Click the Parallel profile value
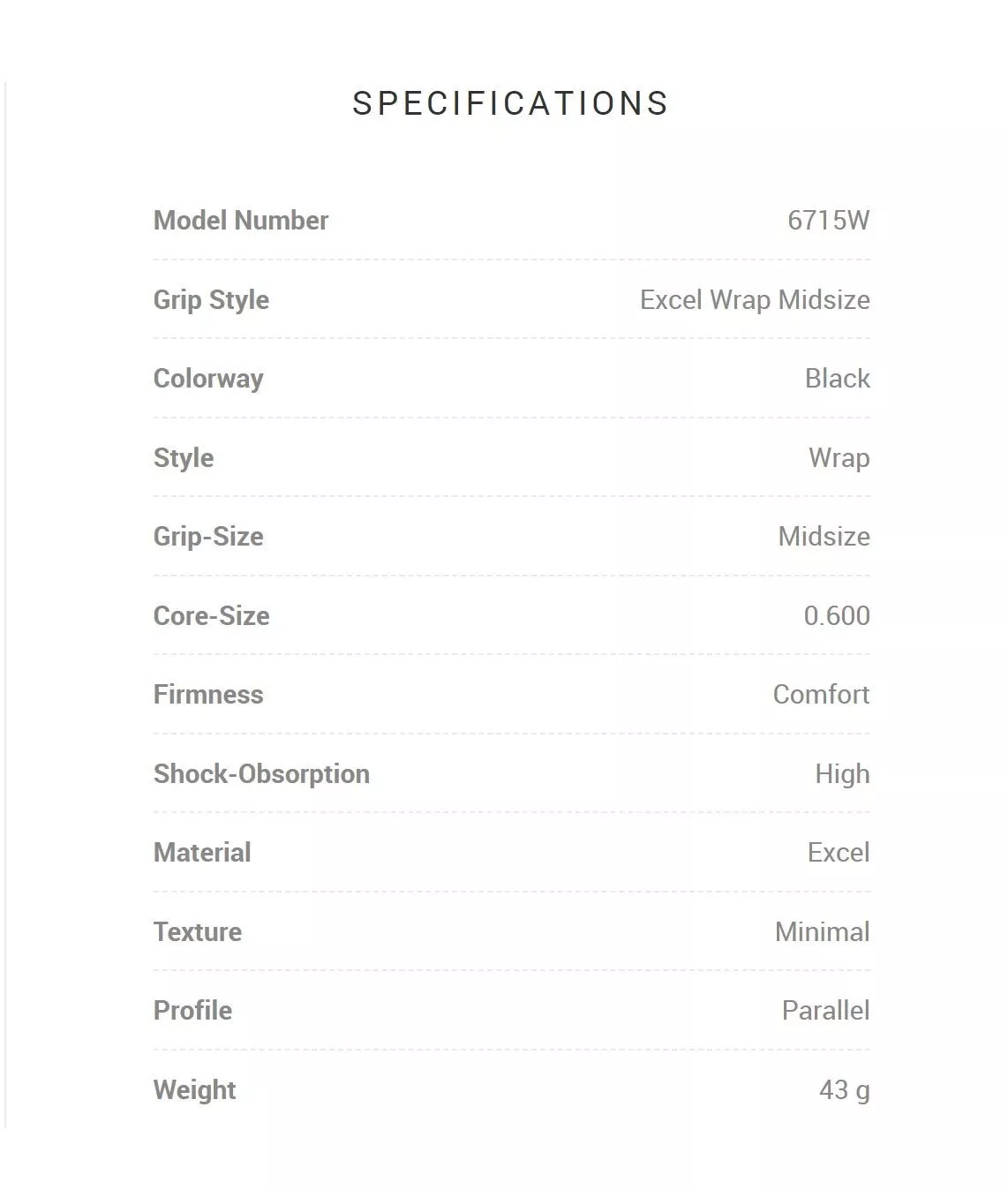 pyautogui.click(x=825, y=1010)
